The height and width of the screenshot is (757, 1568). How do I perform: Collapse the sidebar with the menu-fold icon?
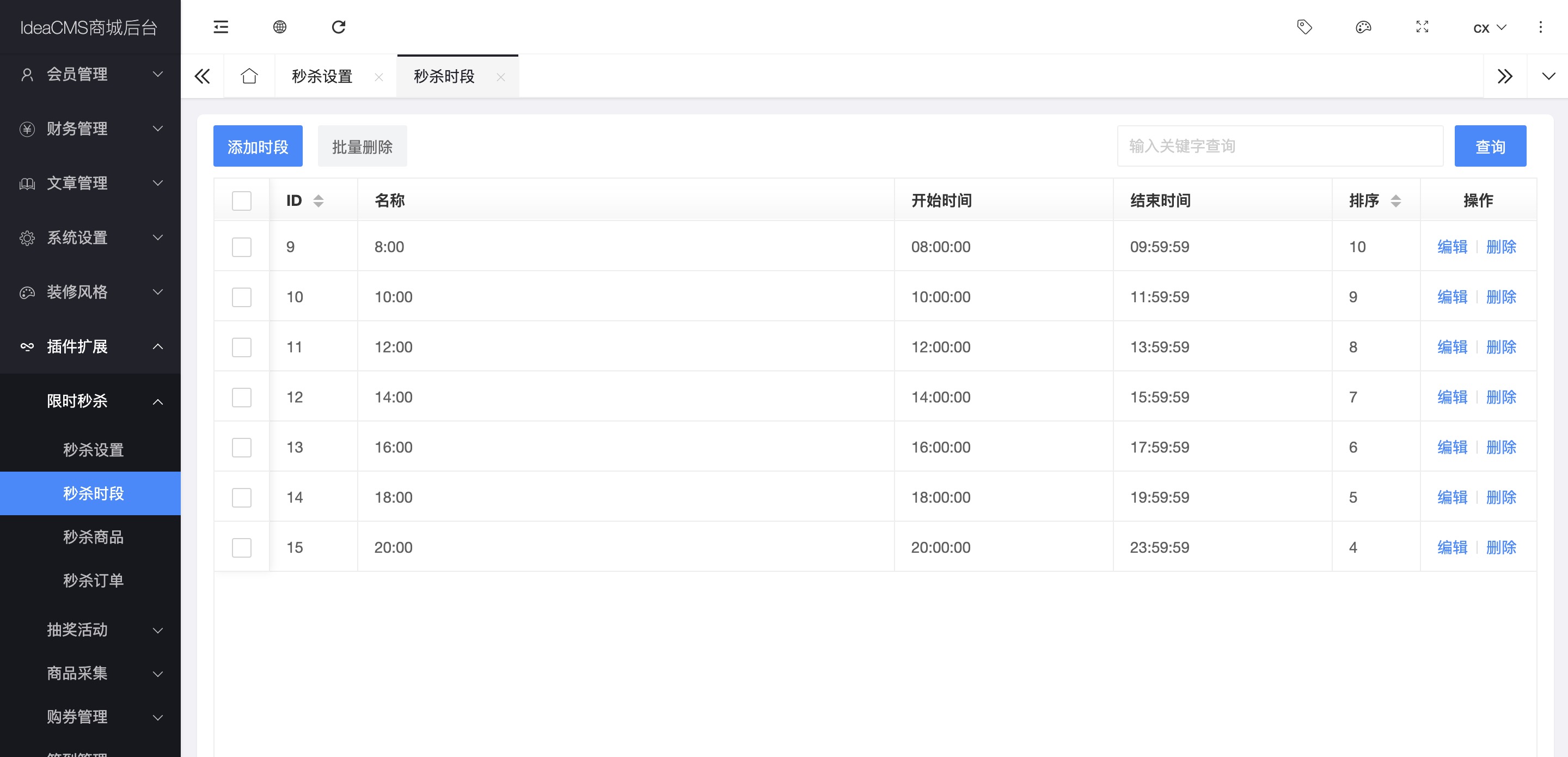pos(220,27)
